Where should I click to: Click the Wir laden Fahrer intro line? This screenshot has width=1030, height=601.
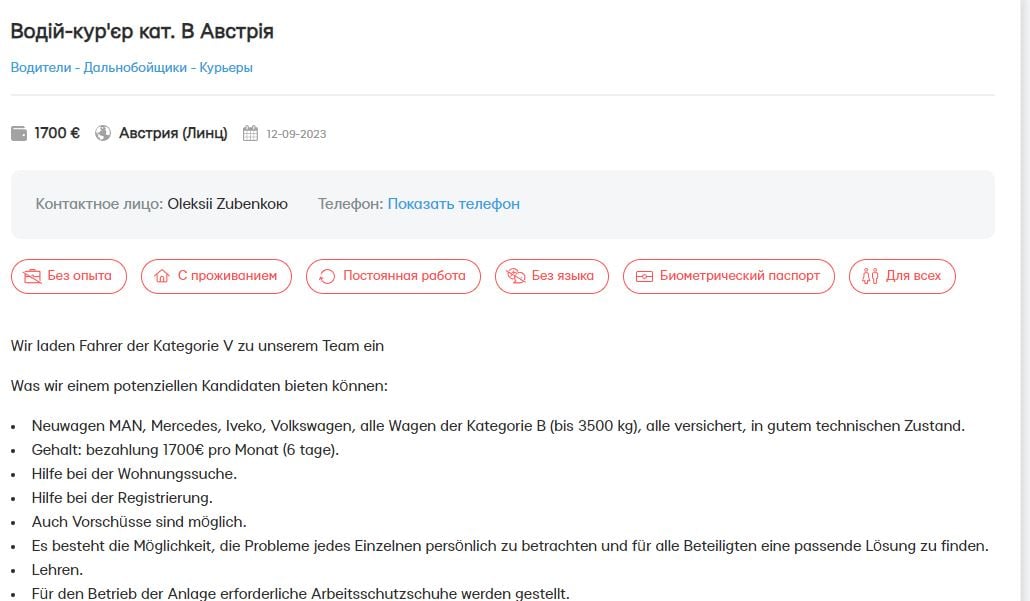tap(197, 346)
